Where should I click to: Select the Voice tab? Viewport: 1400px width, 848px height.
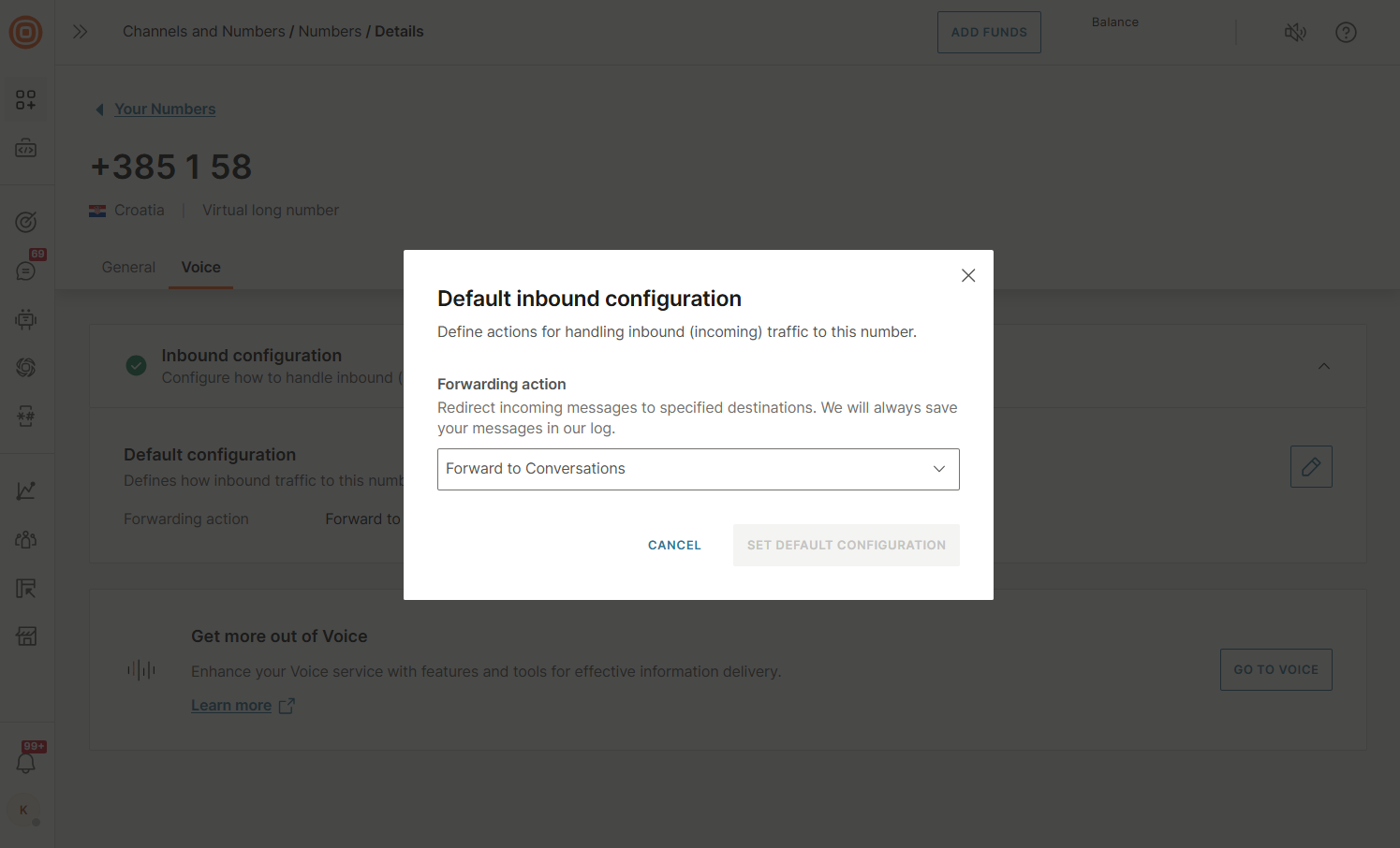point(200,268)
